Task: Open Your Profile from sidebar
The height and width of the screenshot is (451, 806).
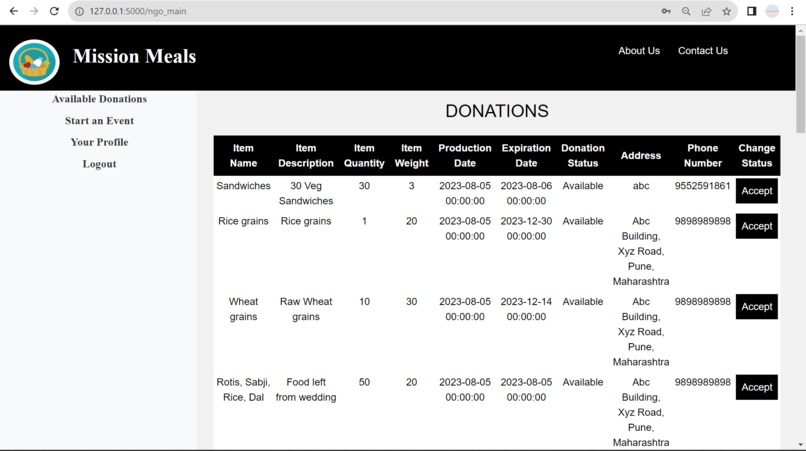Action: (x=99, y=142)
